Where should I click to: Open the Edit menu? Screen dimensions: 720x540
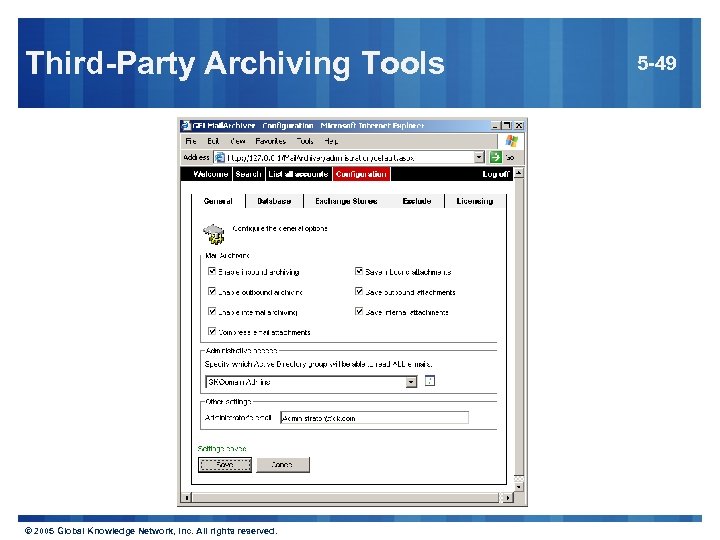[x=213, y=141]
